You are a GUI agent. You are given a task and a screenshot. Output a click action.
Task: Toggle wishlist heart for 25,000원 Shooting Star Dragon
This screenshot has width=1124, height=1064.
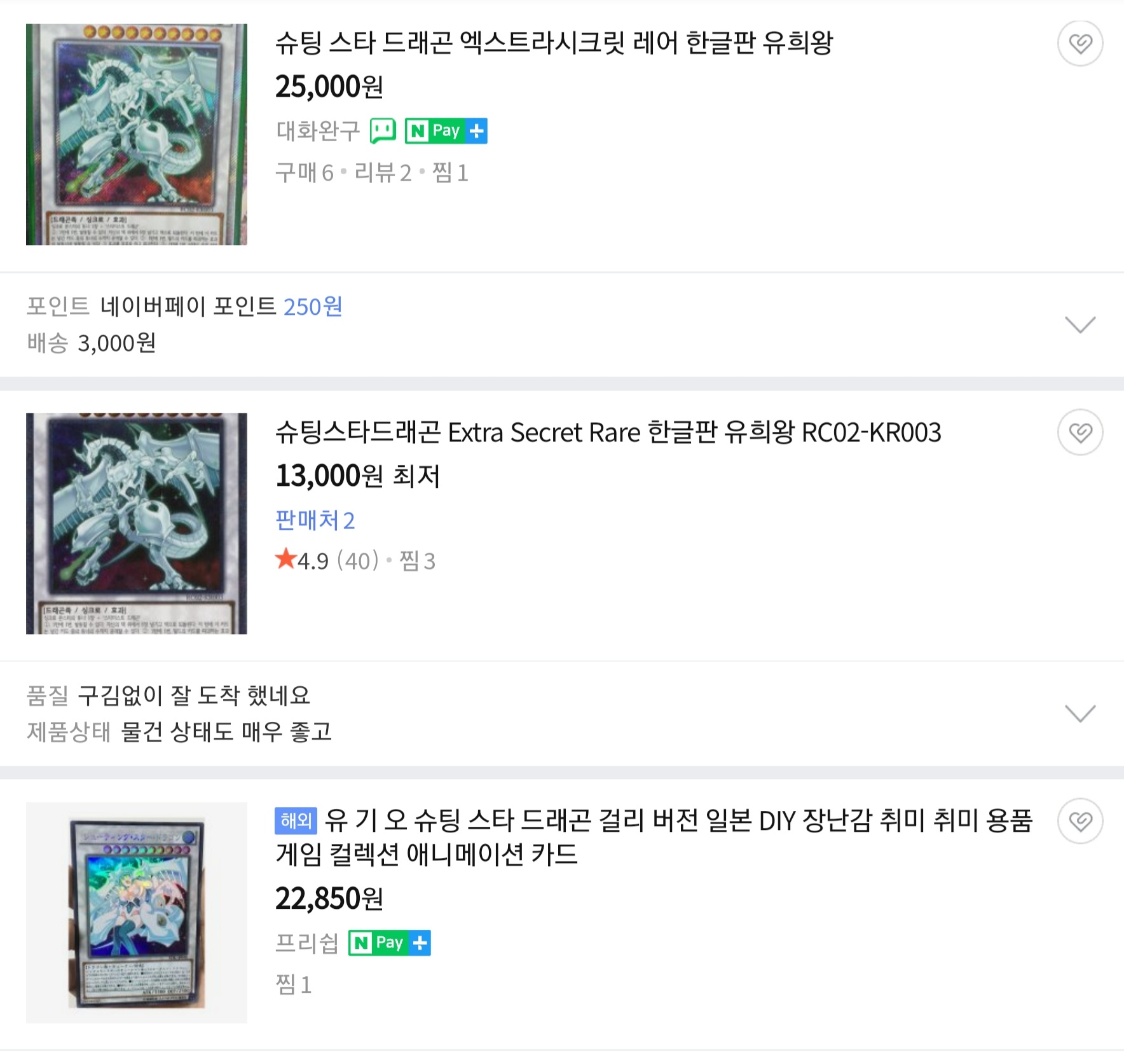coord(1079,43)
